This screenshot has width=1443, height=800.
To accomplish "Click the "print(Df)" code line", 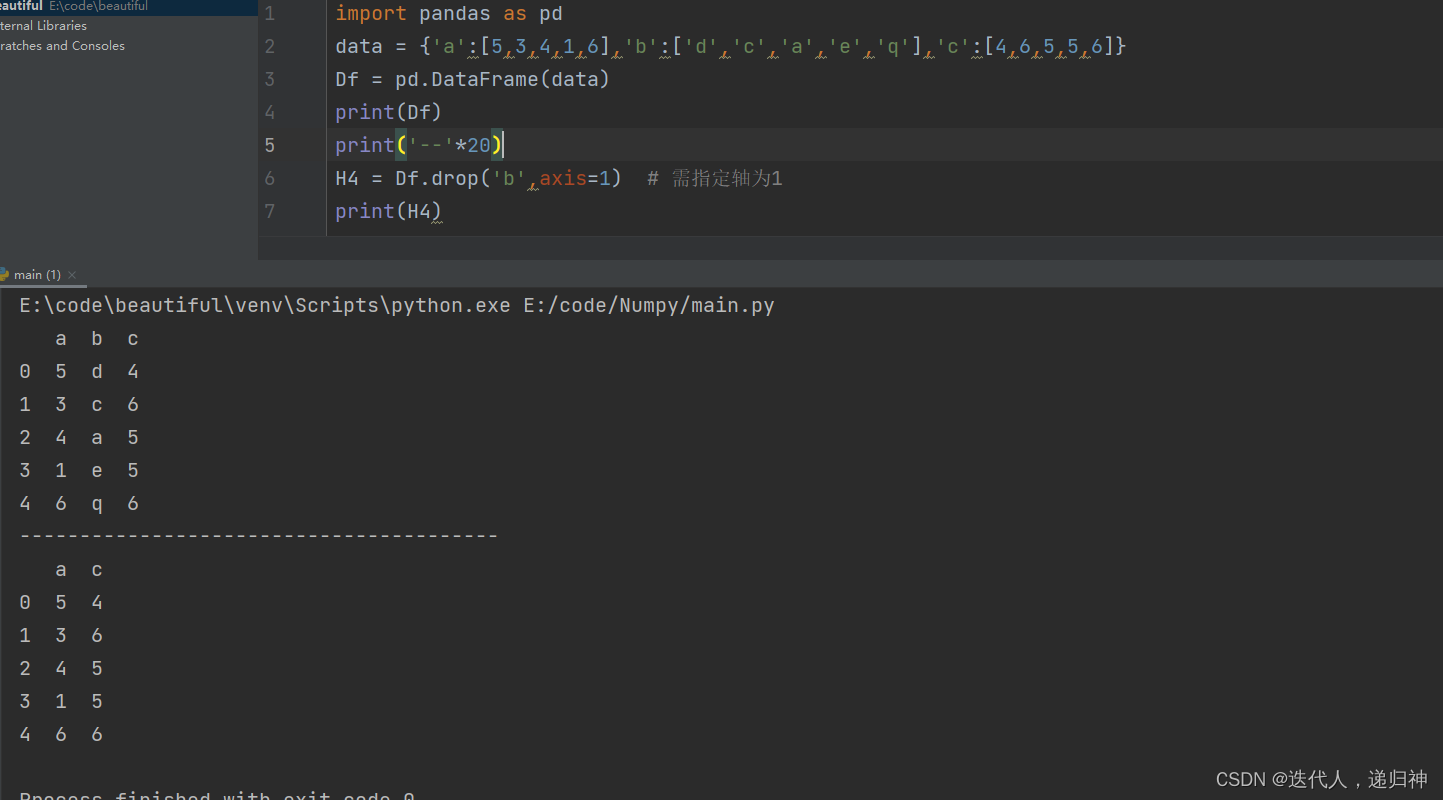I will (x=388, y=113).
